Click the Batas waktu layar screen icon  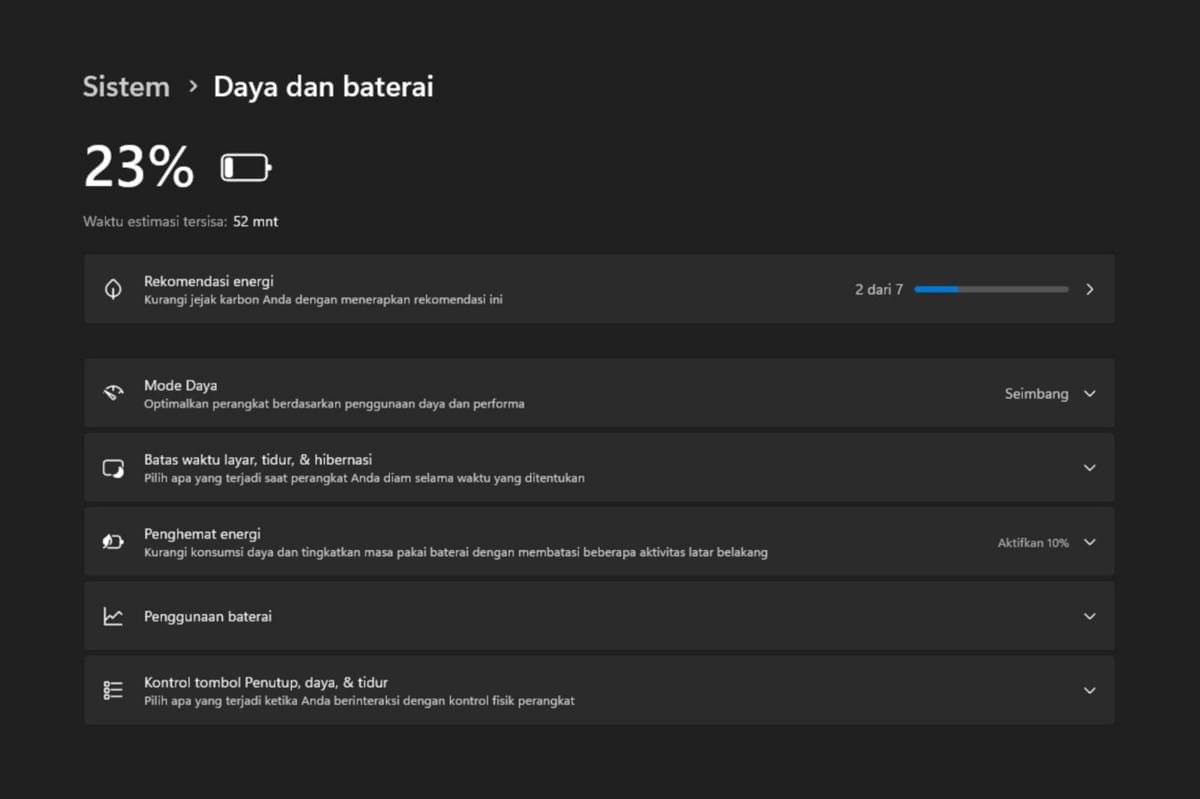pos(113,468)
